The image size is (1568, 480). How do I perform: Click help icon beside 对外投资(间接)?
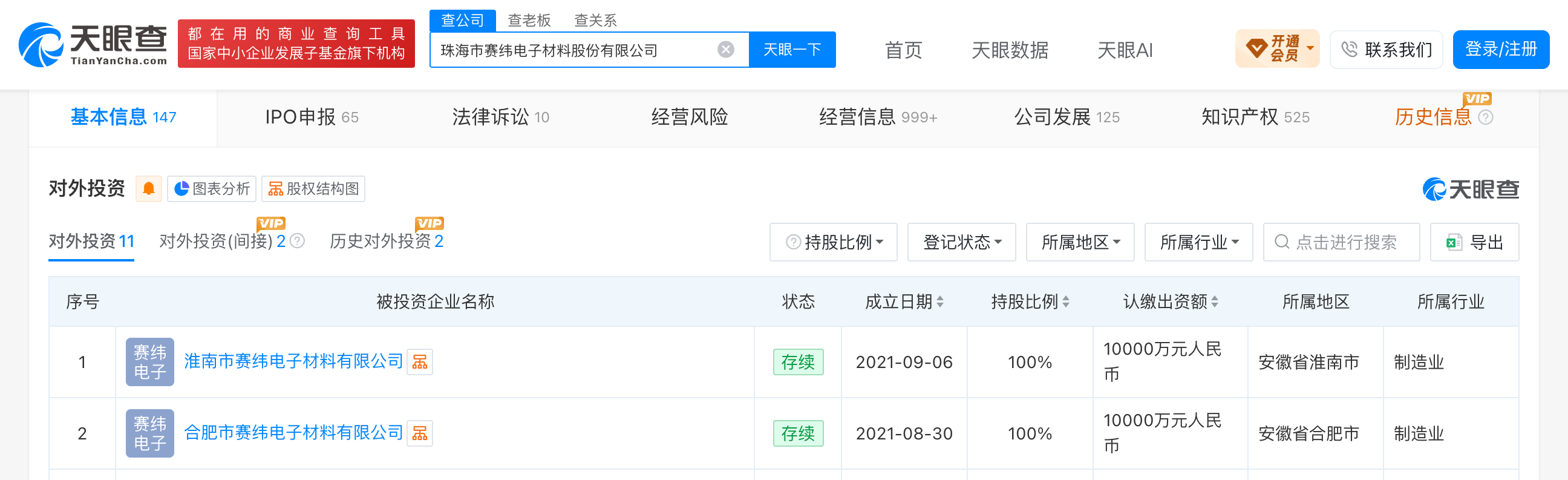297,242
